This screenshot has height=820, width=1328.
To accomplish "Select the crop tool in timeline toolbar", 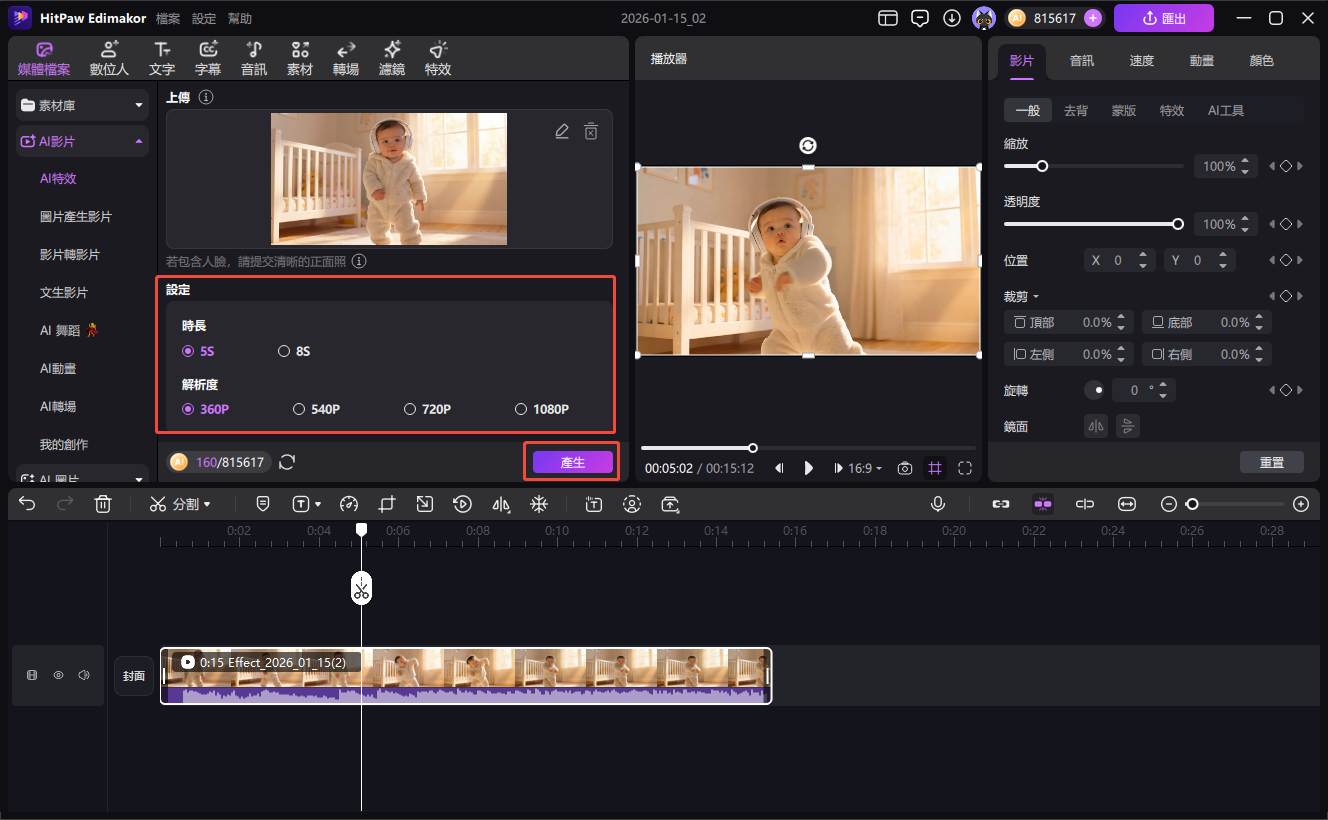I will (x=387, y=504).
